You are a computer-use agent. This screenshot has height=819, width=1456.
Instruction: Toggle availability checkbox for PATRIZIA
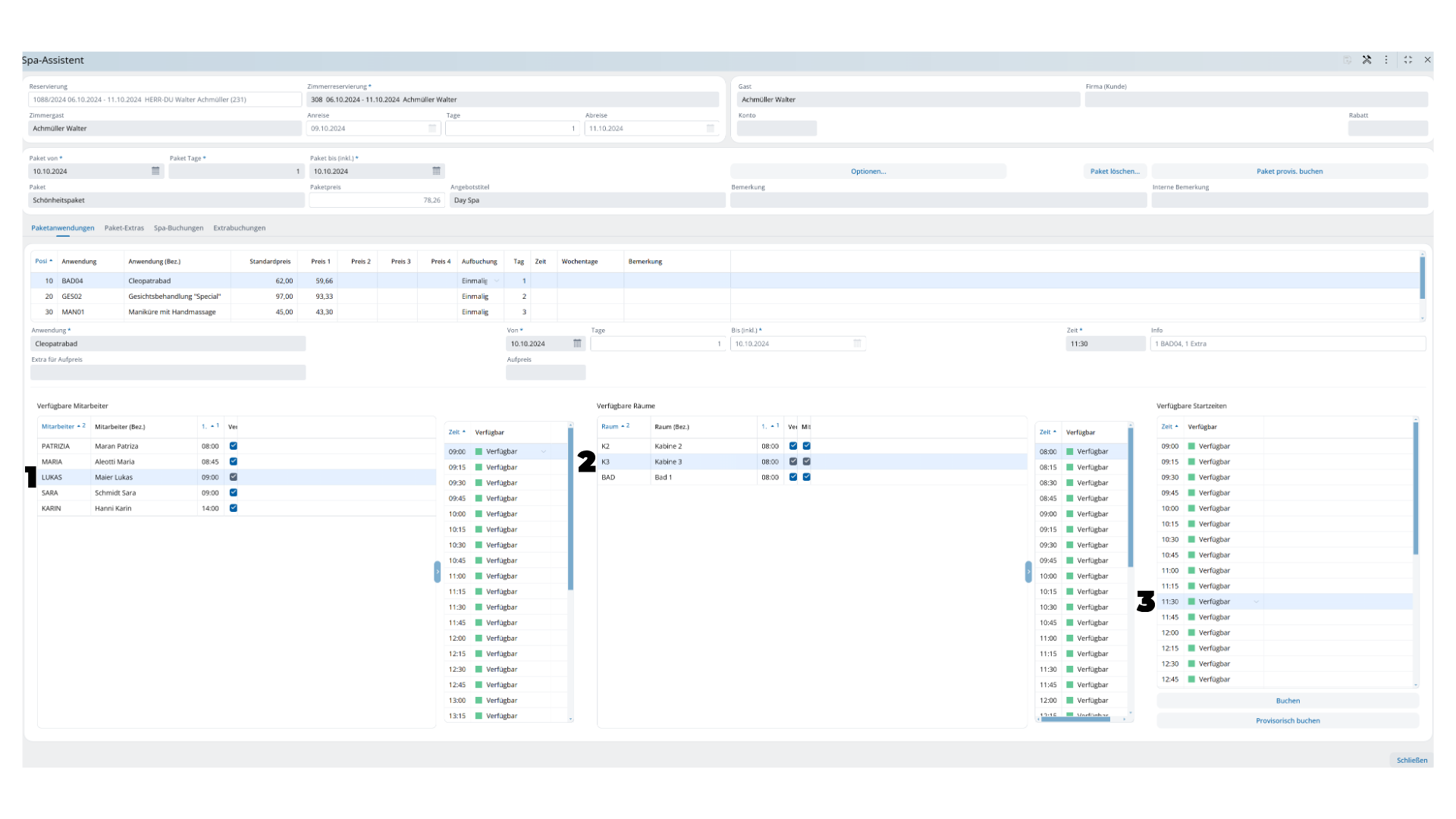[x=234, y=446]
